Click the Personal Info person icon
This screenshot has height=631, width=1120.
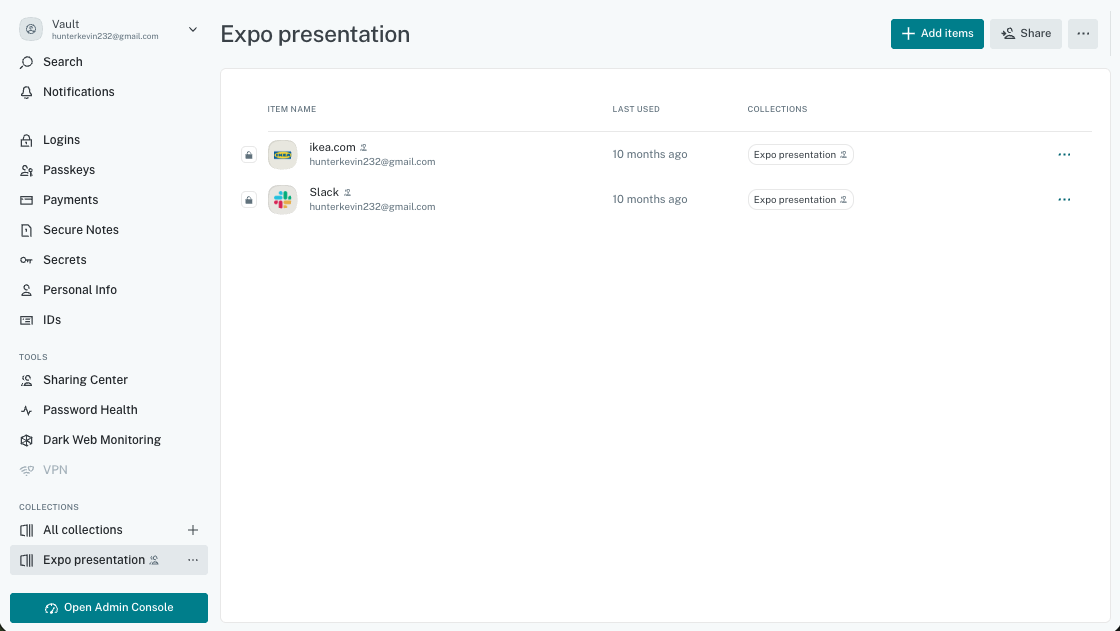point(26,290)
